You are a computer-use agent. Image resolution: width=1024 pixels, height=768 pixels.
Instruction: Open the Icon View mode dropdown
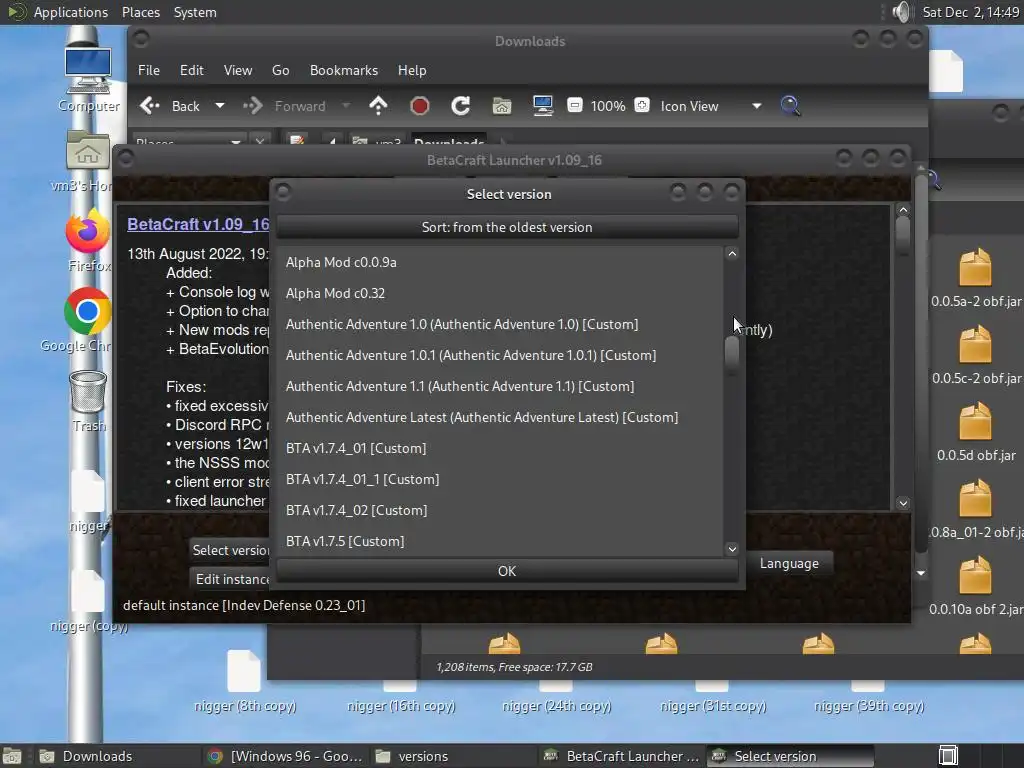(711, 106)
